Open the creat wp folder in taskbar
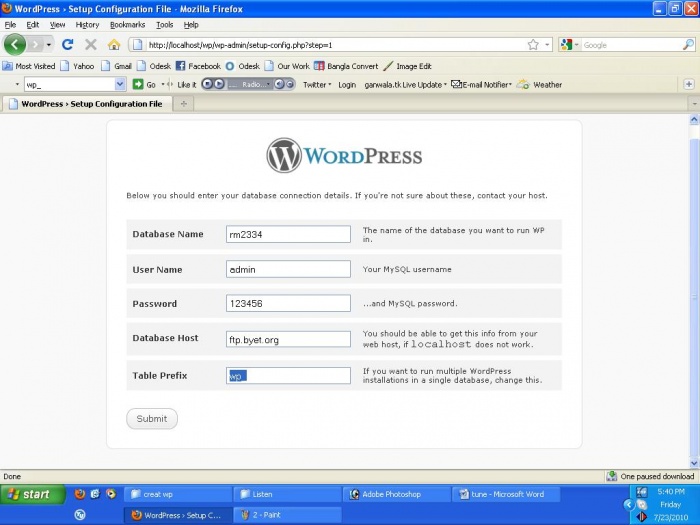 [178, 494]
